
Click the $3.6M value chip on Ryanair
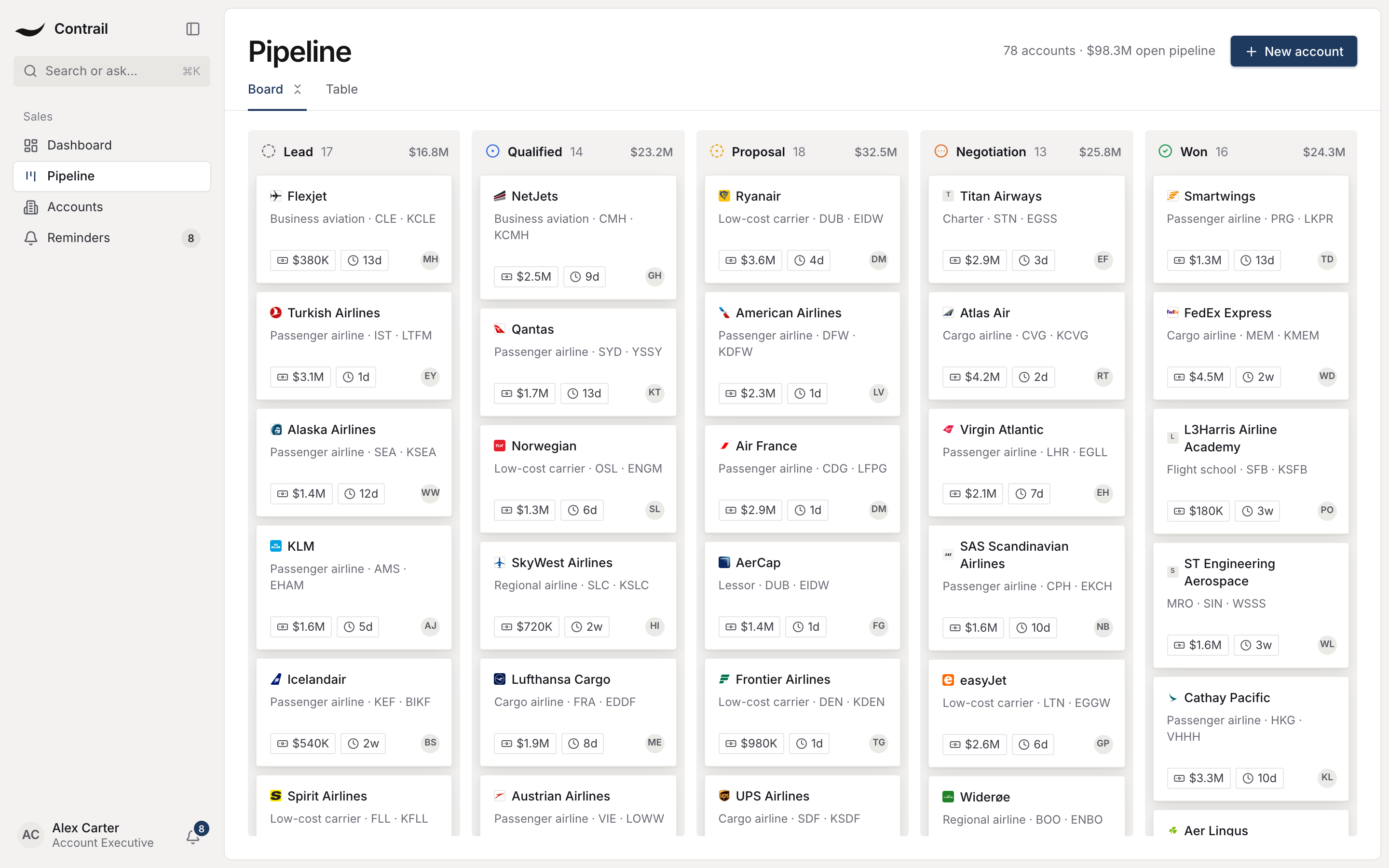click(749, 260)
